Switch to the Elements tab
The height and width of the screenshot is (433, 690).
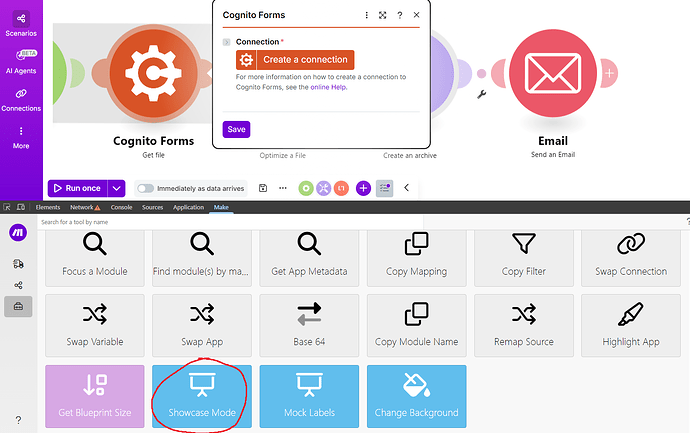click(48, 207)
